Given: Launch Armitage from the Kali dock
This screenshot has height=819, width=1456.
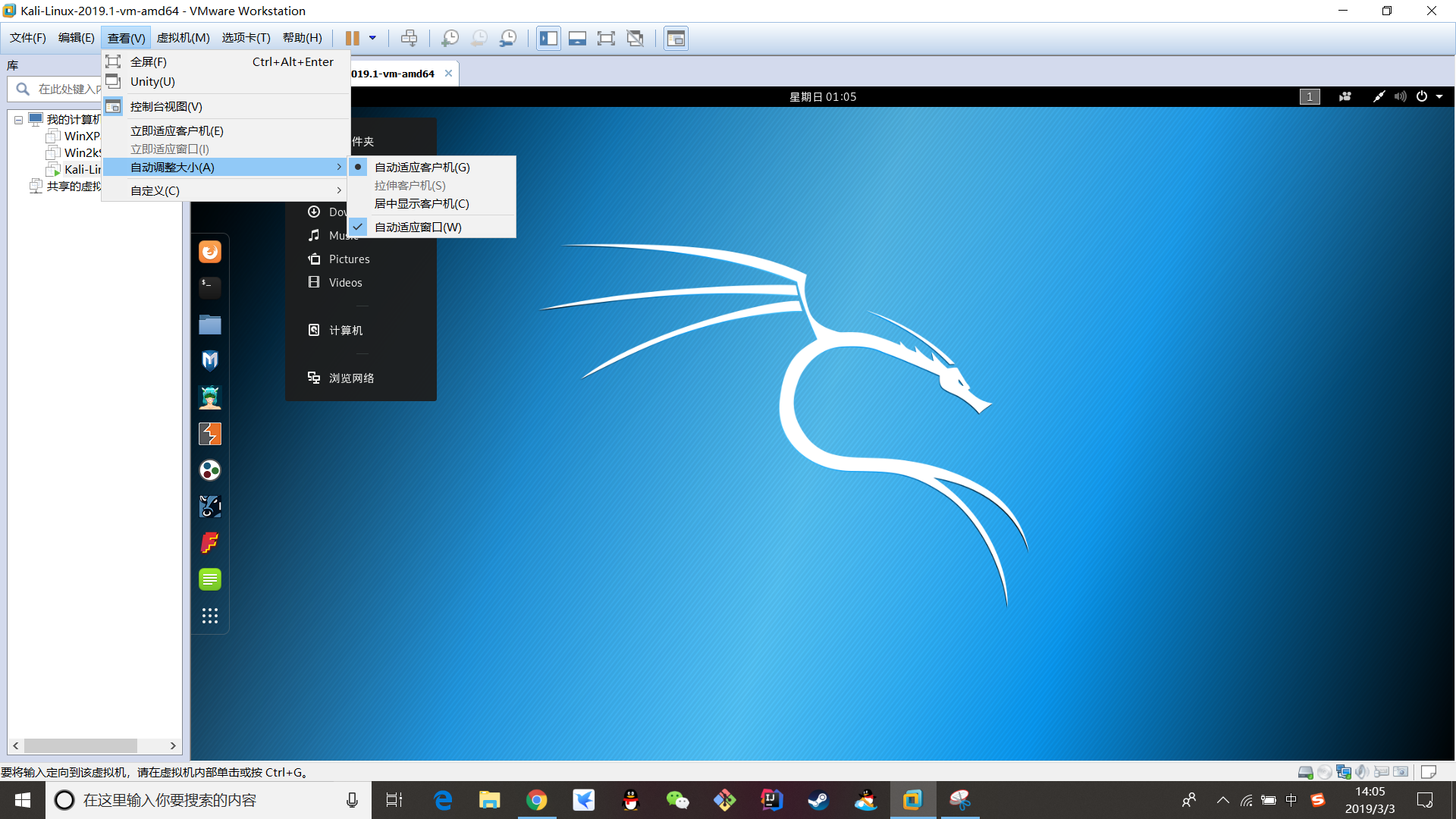Looking at the screenshot, I should click(x=210, y=397).
